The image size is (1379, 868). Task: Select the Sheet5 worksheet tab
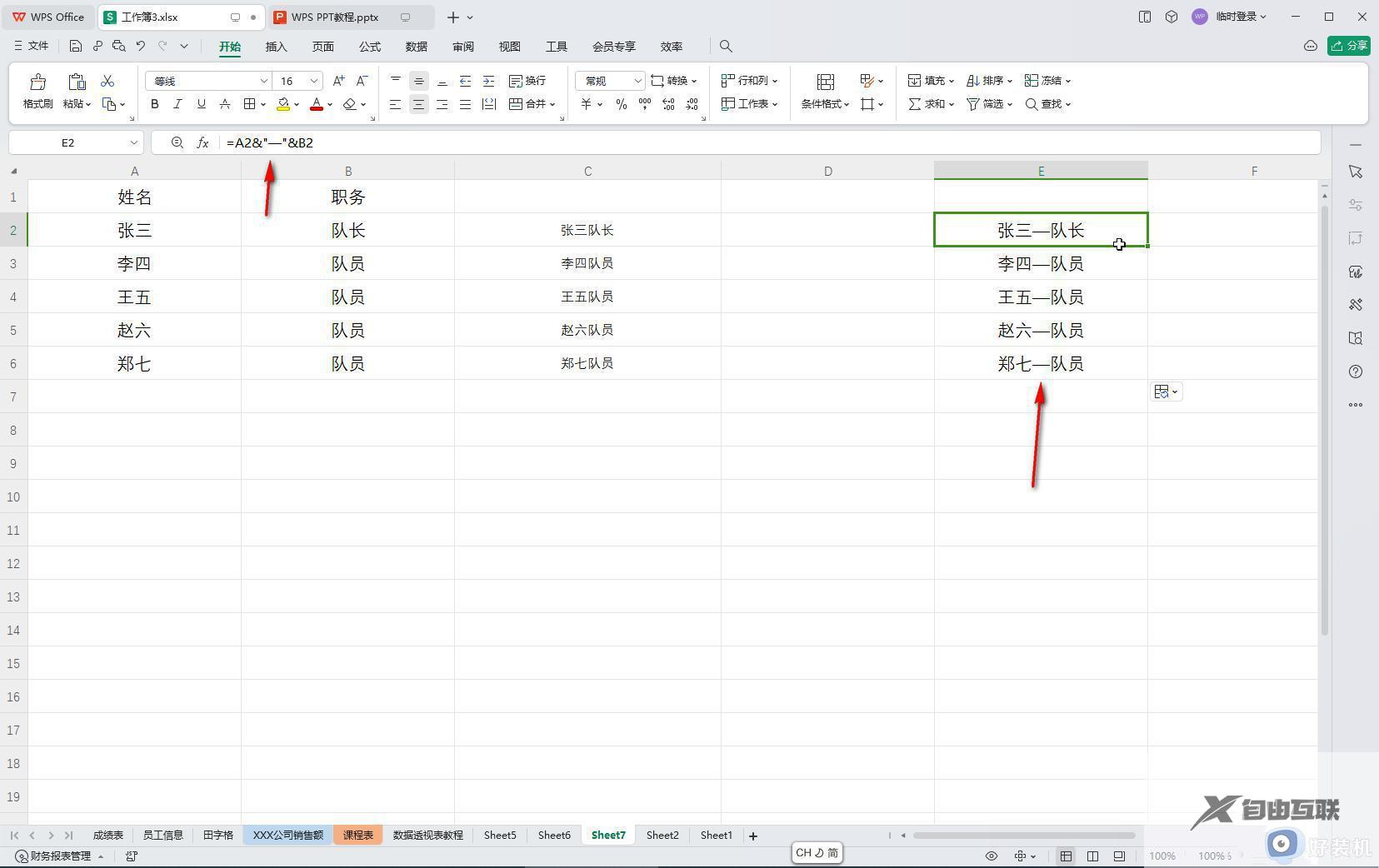(500, 836)
